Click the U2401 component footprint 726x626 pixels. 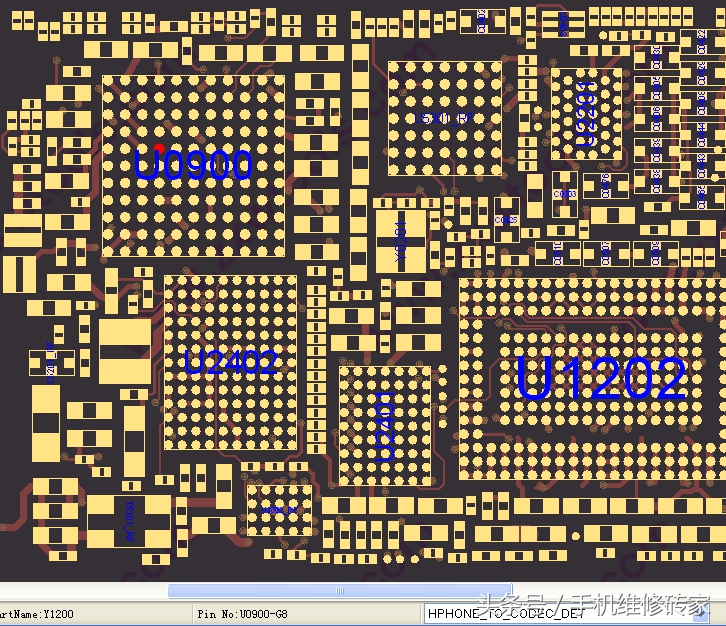[385, 426]
